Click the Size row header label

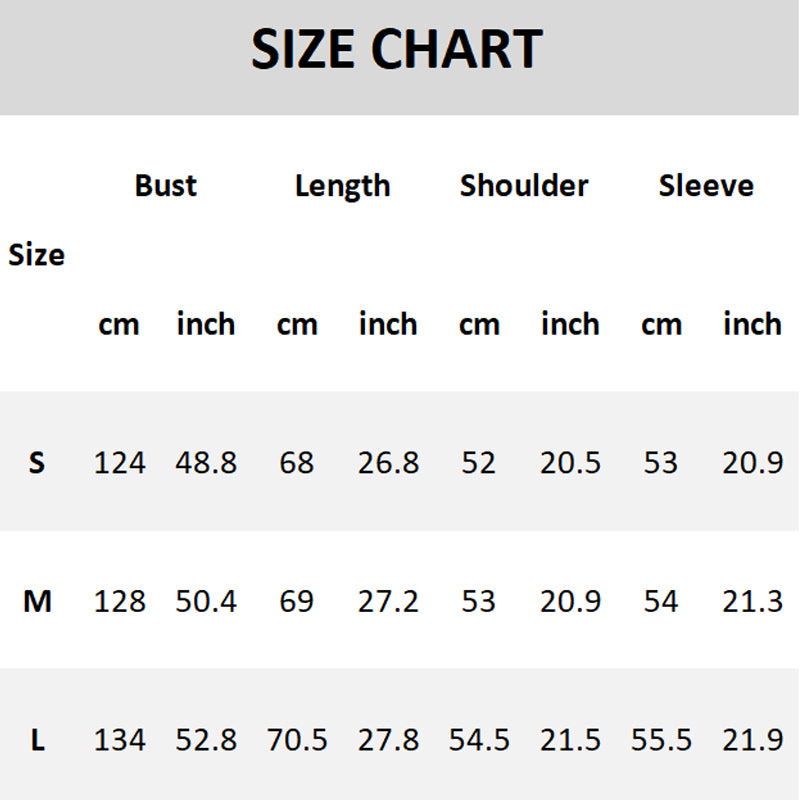(37, 255)
